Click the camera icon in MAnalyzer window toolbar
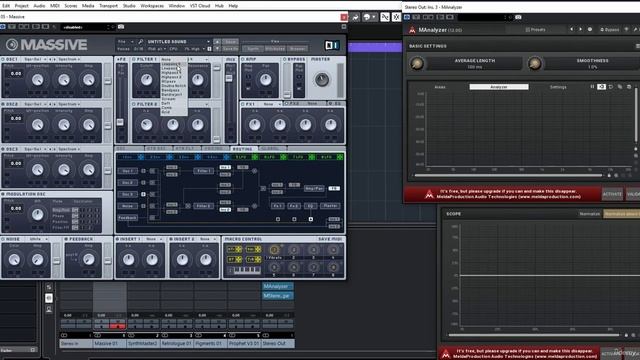This screenshot has height=360, width=640. pyautogui.click(x=518, y=17)
